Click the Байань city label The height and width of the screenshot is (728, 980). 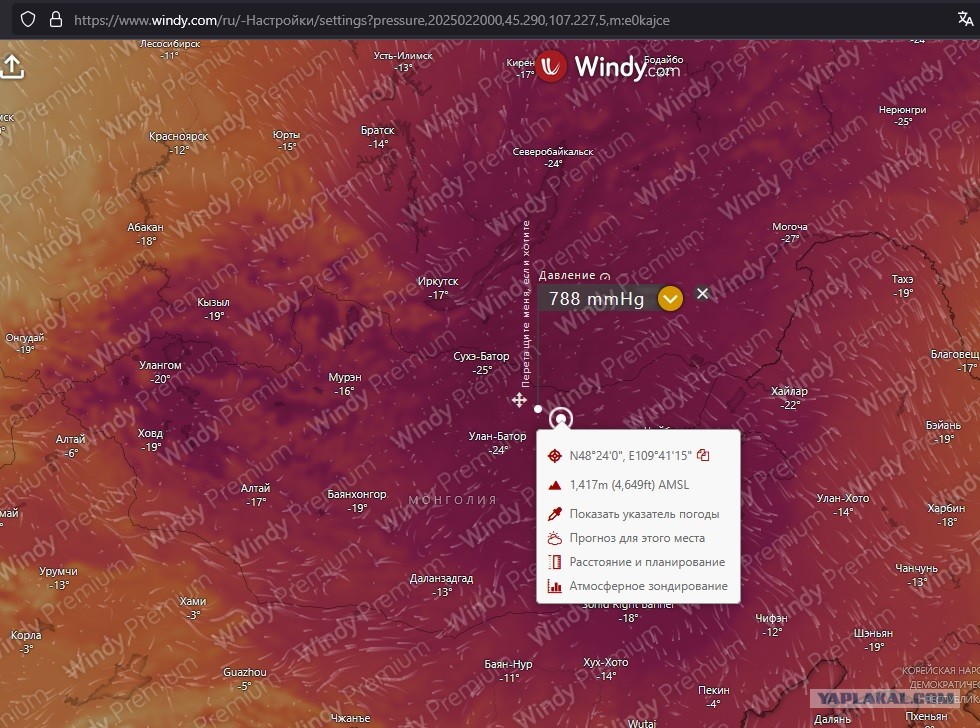[943, 425]
